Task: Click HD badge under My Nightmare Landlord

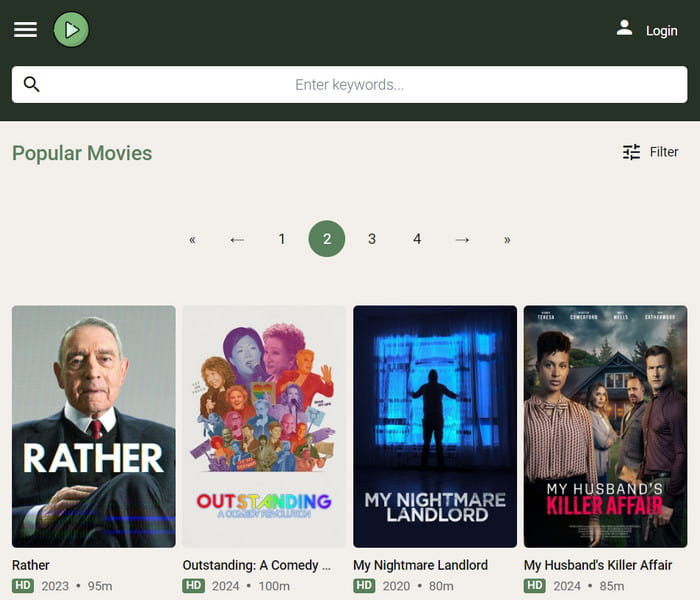Action: tap(364, 586)
